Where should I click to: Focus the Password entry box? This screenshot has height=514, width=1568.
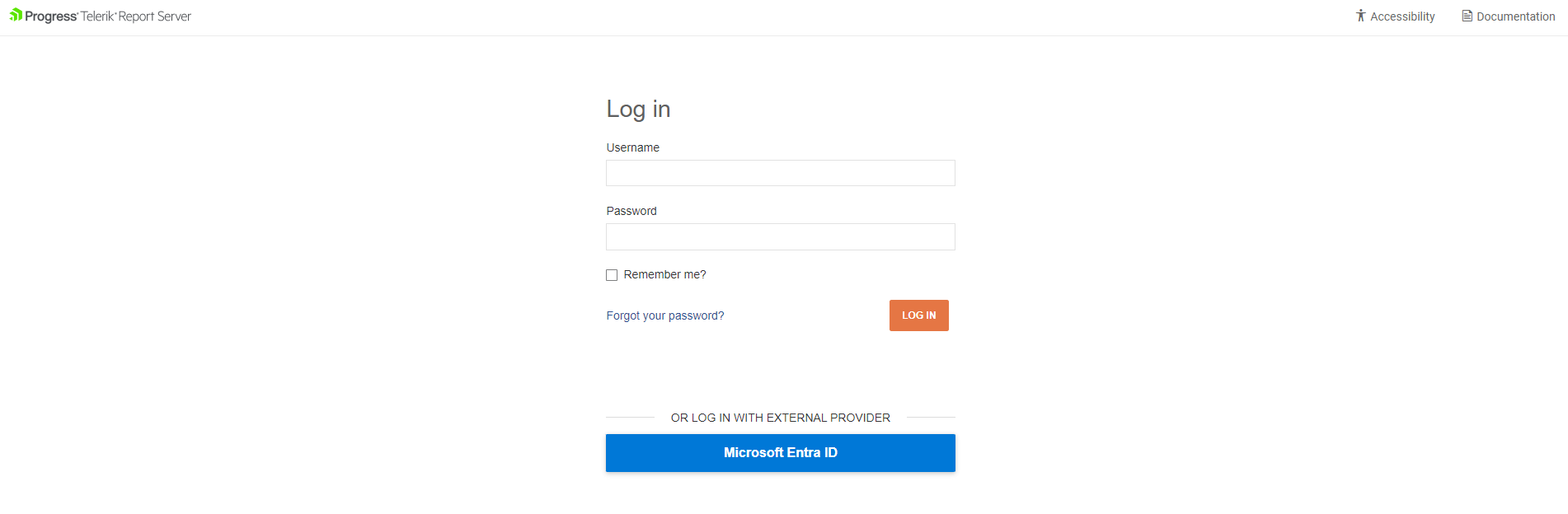click(x=780, y=236)
